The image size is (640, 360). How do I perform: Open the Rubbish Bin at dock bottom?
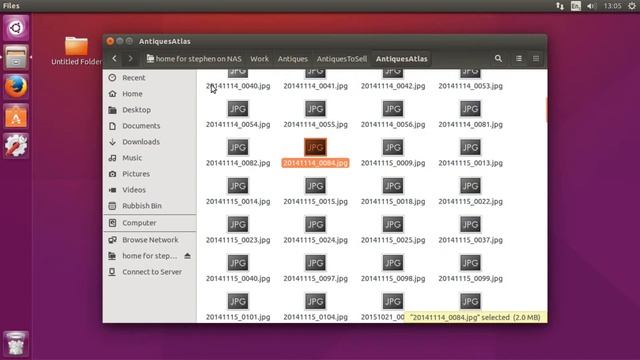coord(16,344)
